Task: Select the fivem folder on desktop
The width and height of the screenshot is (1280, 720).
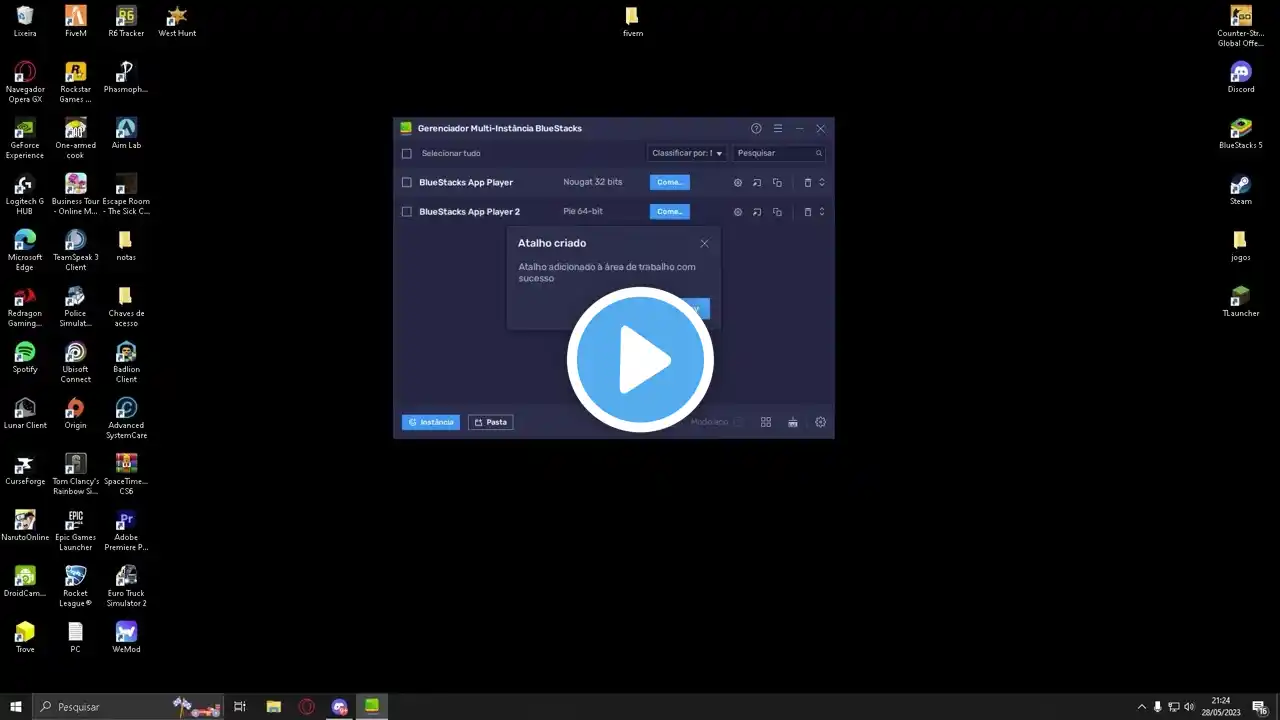Action: tap(633, 21)
